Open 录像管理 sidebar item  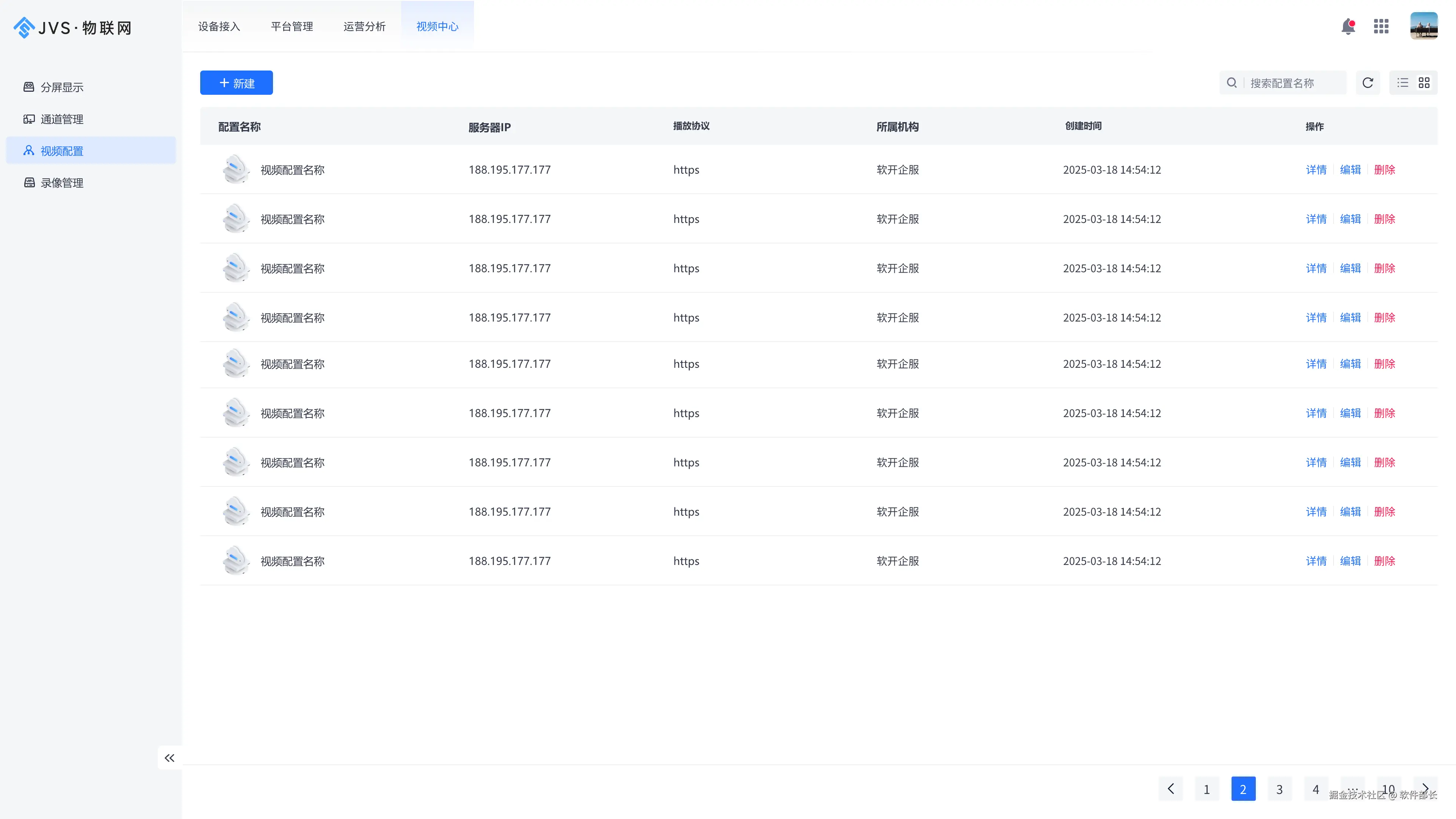tap(61, 182)
